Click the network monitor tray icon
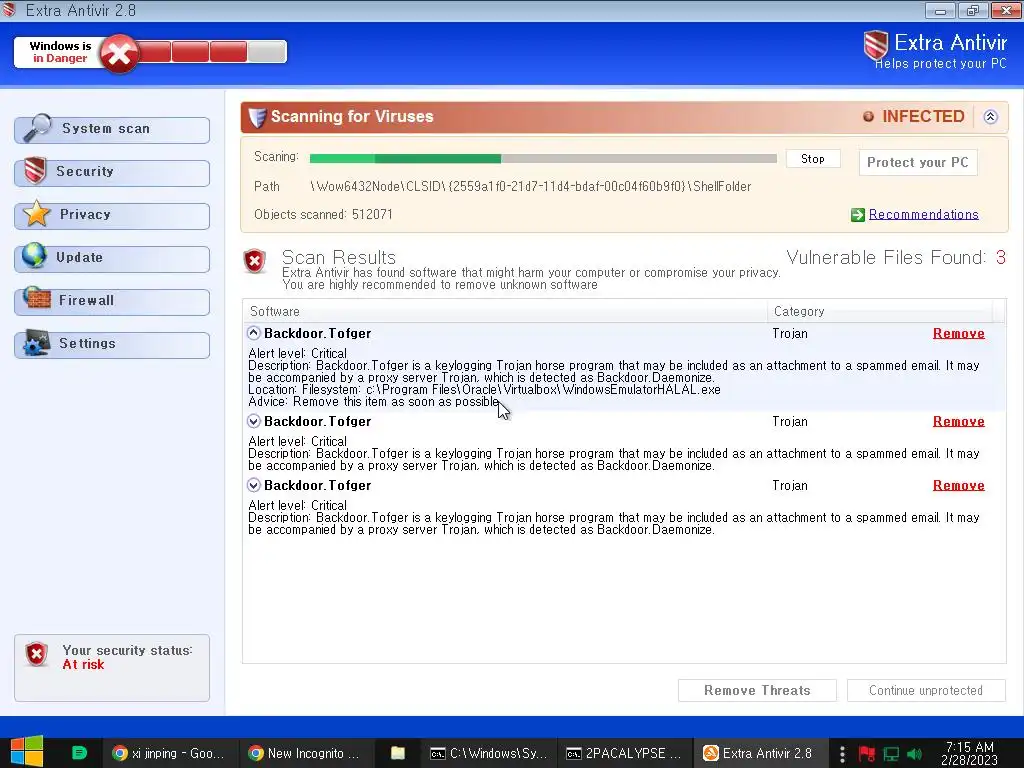Screen dimensions: 1024x768 point(891,754)
